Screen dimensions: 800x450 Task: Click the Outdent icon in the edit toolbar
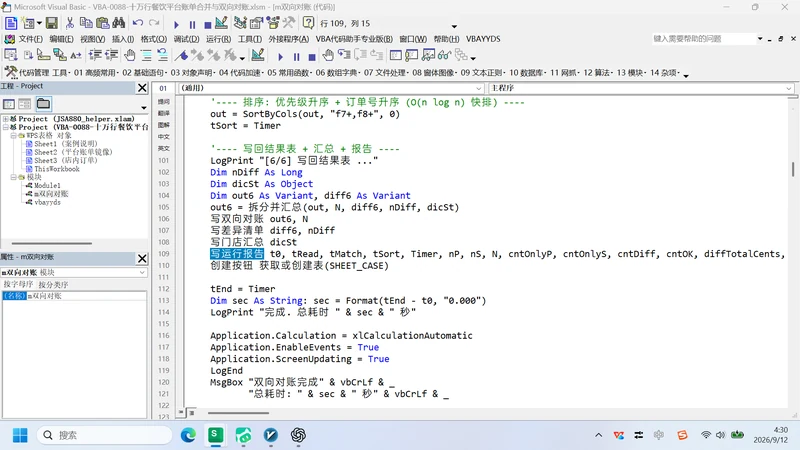click(x=111, y=55)
